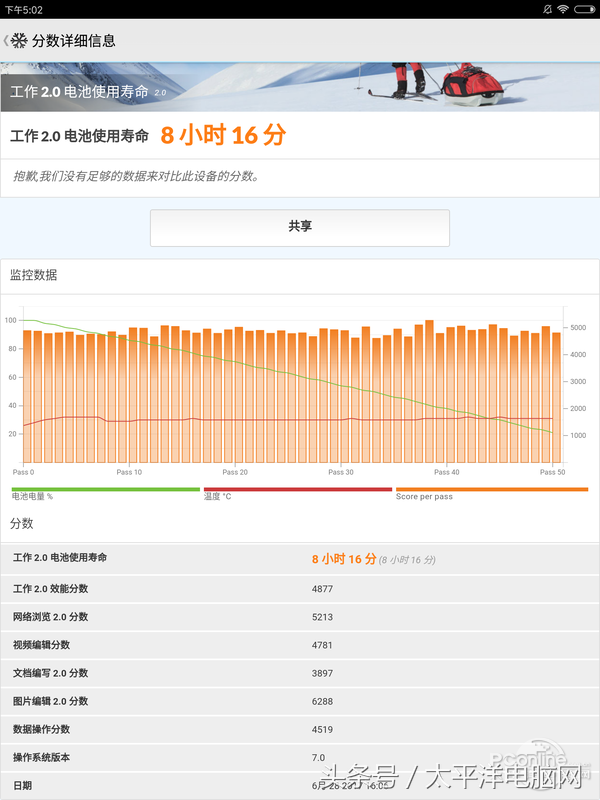Select the 分数详细信息 header title

tap(73, 41)
